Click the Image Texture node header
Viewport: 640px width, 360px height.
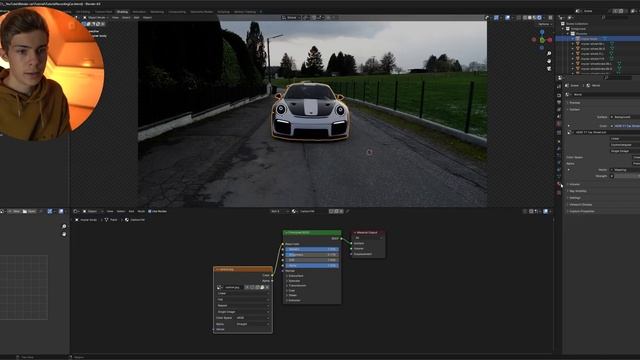tap(243, 269)
